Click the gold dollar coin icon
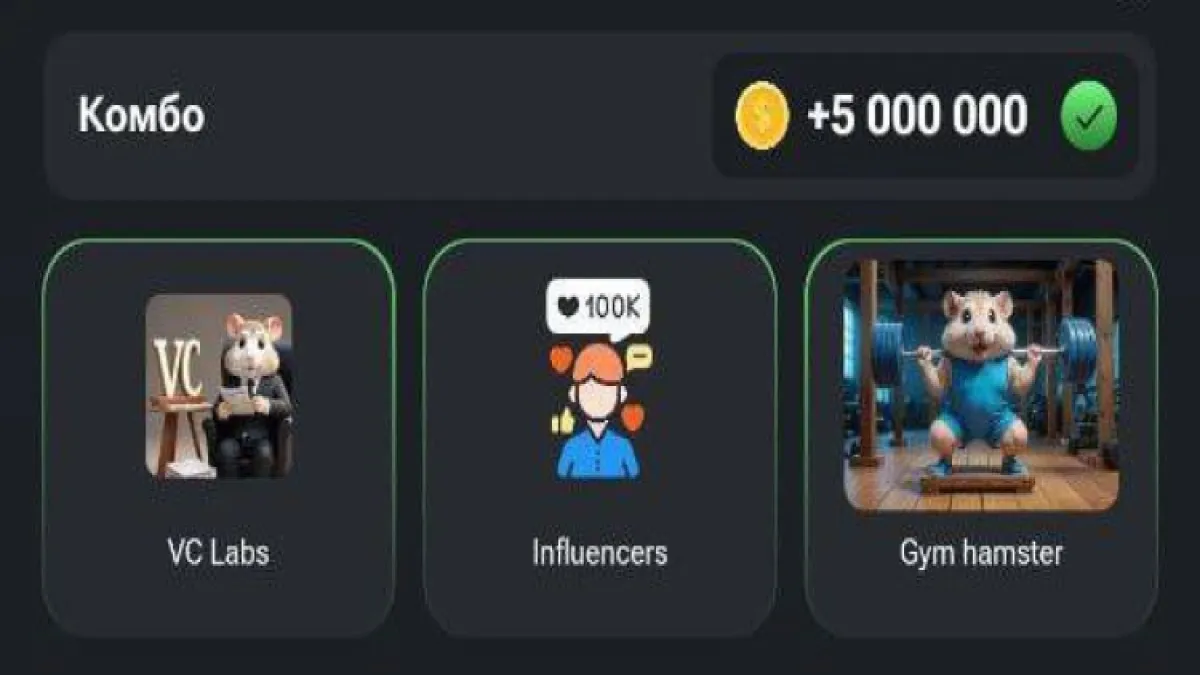Viewport: 1200px width, 675px height. click(x=762, y=115)
